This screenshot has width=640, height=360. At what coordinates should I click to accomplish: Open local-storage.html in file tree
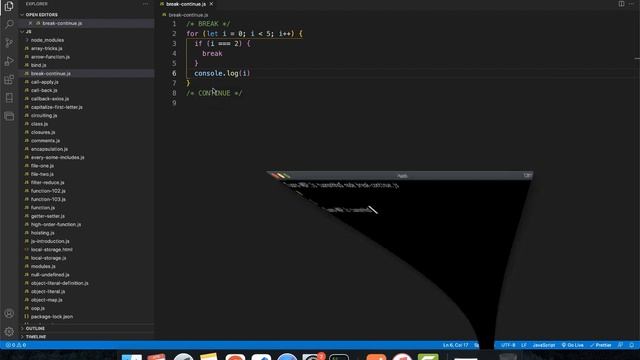[x=51, y=249]
